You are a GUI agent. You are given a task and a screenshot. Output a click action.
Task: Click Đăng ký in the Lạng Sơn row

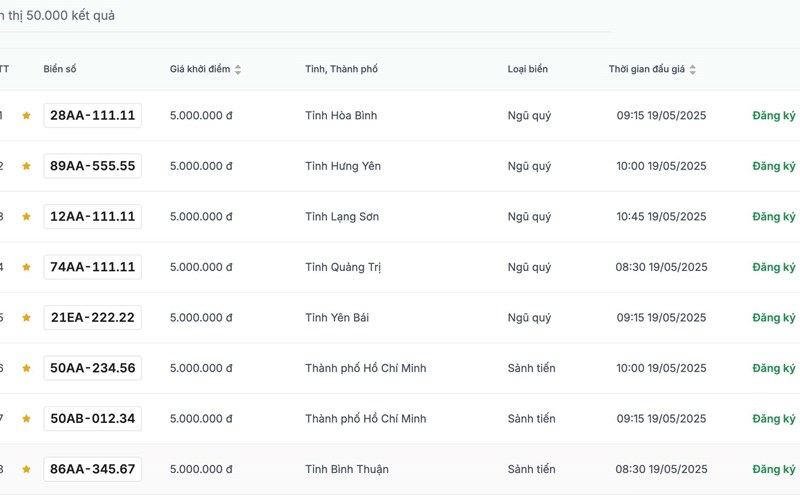point(774,217)
